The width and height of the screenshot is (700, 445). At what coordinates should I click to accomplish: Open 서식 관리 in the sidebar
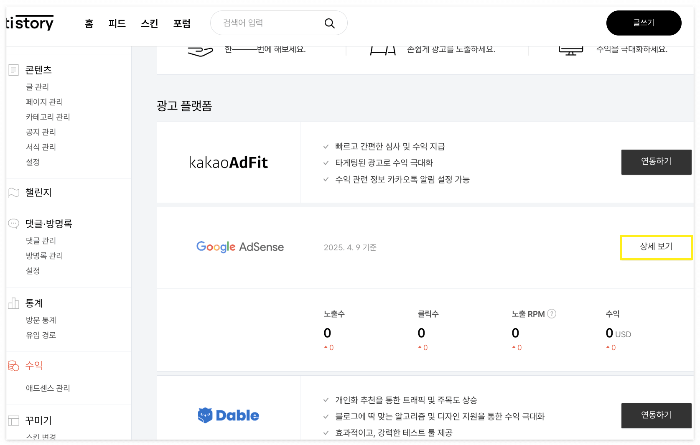coord(41,147)
